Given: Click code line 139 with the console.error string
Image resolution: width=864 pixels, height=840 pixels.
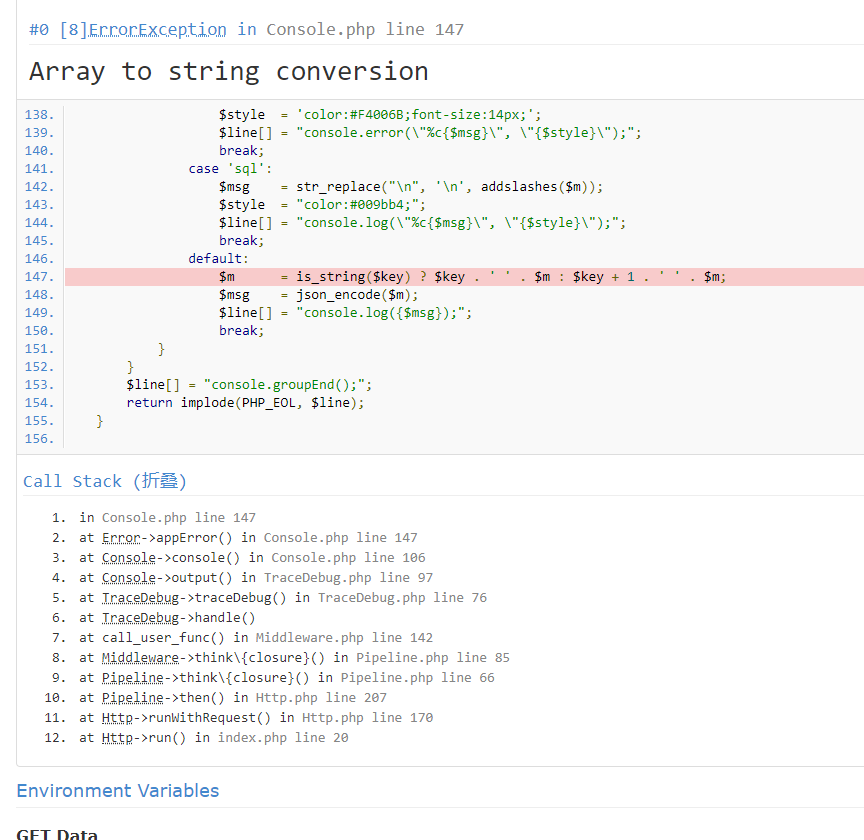Looking at the screenshot, I should click(430, 133).
